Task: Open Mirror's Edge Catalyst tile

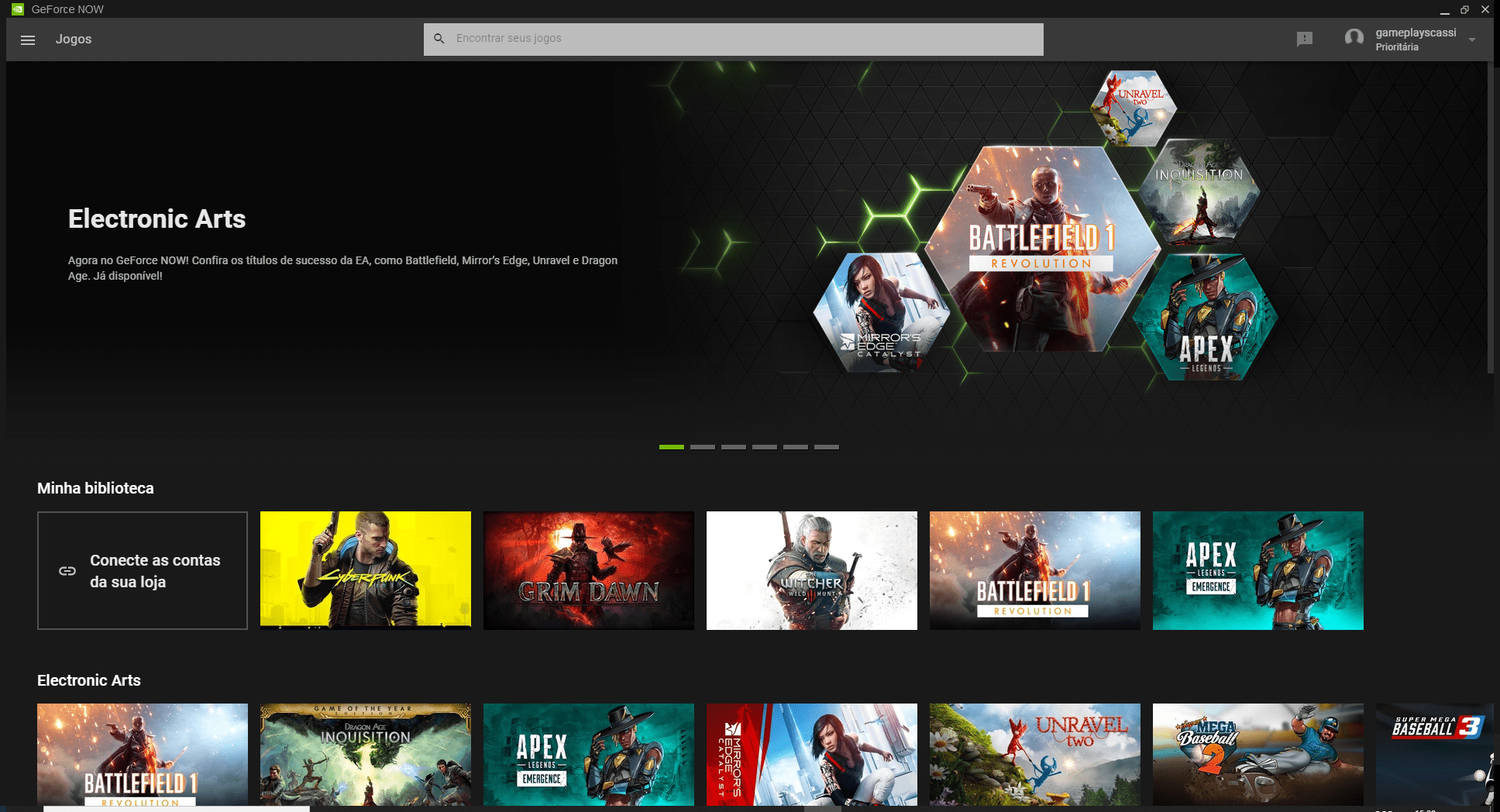Action: [812, 755]
